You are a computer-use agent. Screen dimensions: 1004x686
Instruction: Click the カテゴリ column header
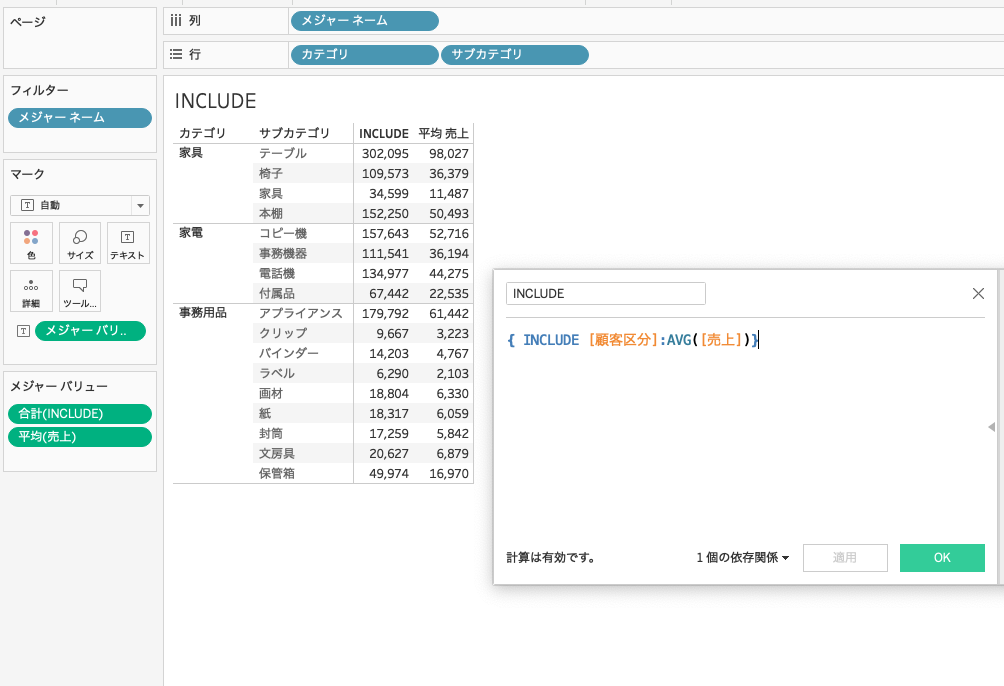(202, 133)
